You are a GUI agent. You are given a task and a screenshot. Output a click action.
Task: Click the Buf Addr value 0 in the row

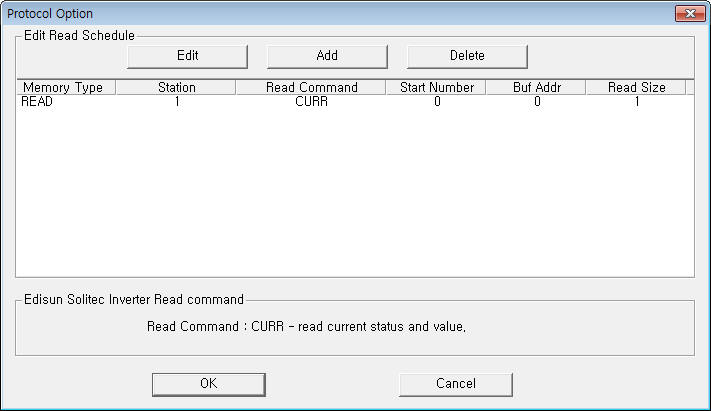(x=537, y=102)
